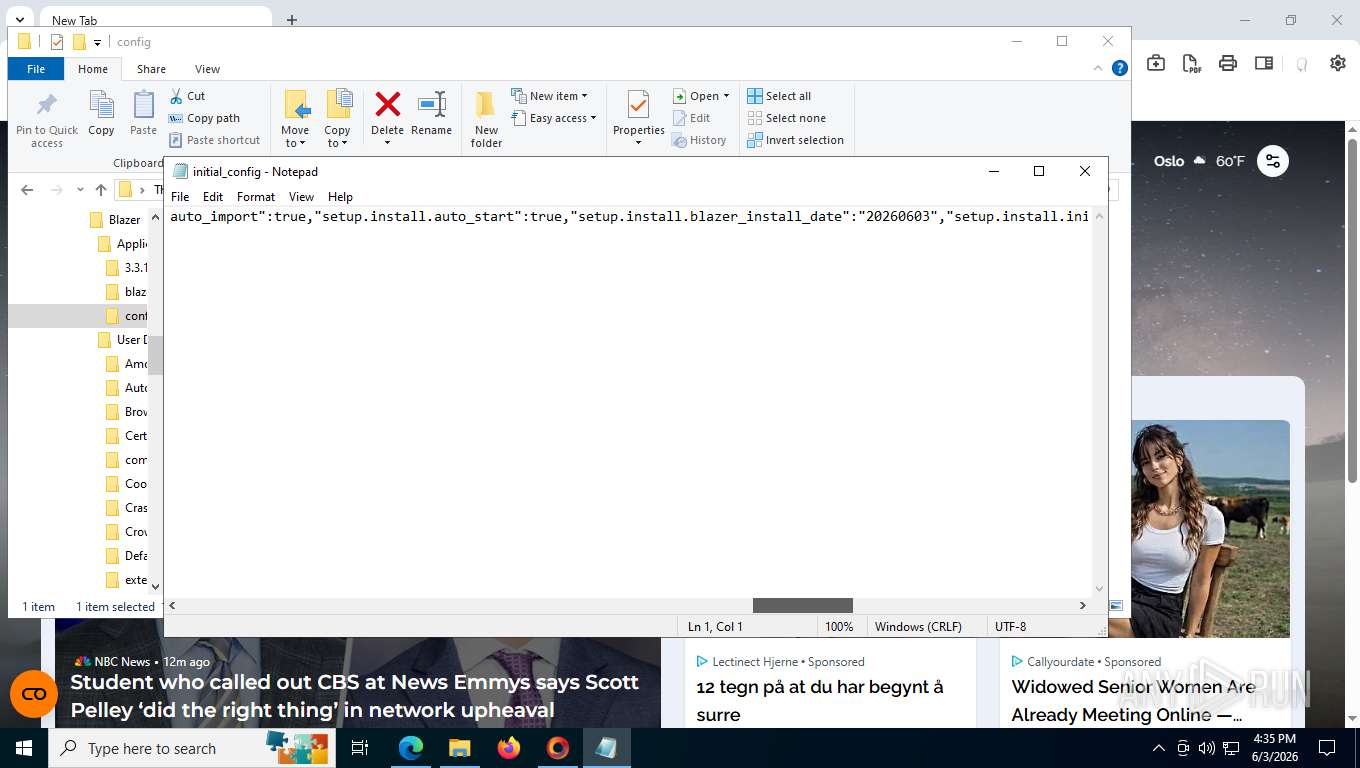This screenshot has width=1360, height=768.
Task: Click the Copy icon in Explorer ribbon
Action: click(101, 113)
